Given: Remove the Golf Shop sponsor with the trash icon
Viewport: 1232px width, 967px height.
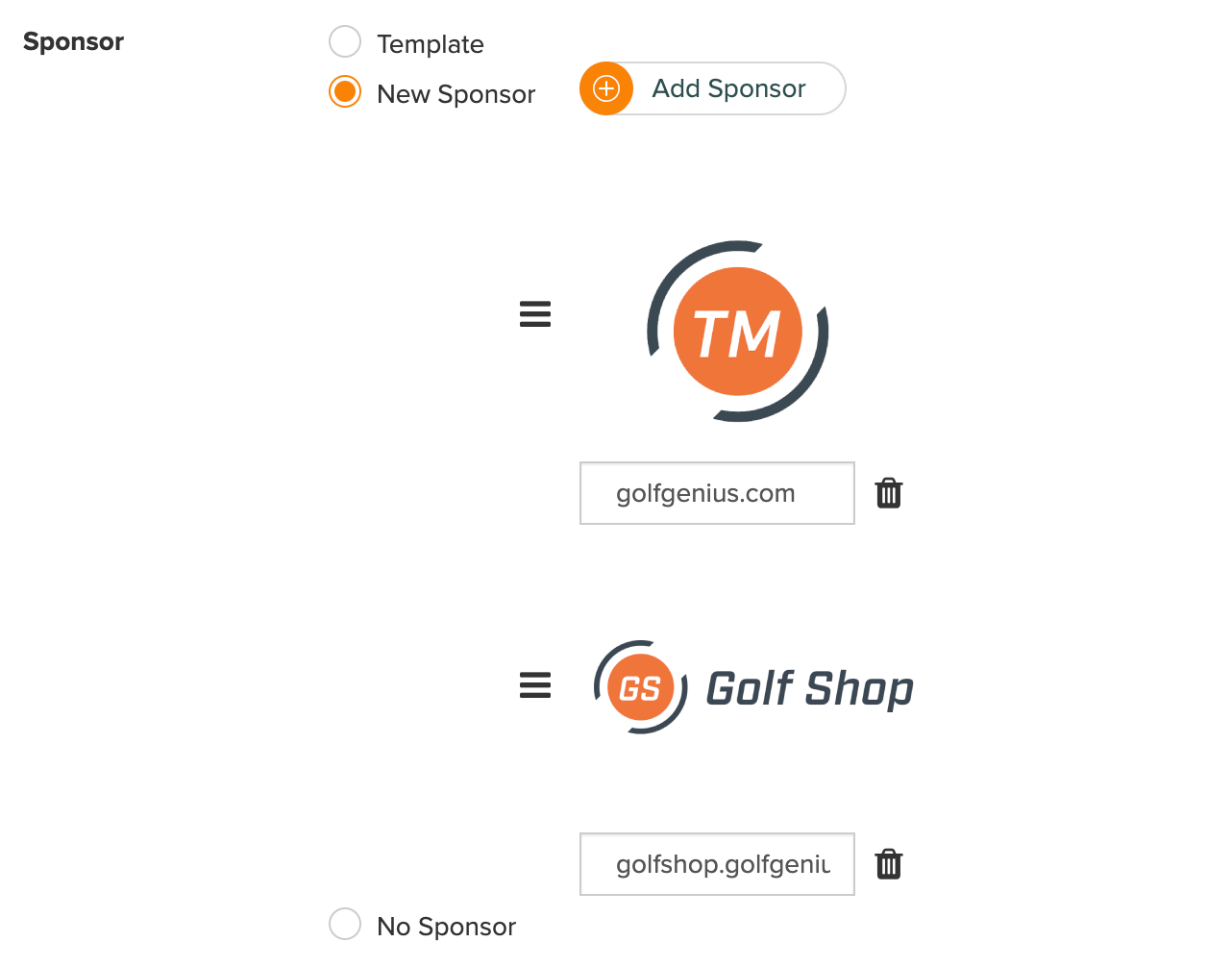Looking at the screenshot, I should pos(889,864).
